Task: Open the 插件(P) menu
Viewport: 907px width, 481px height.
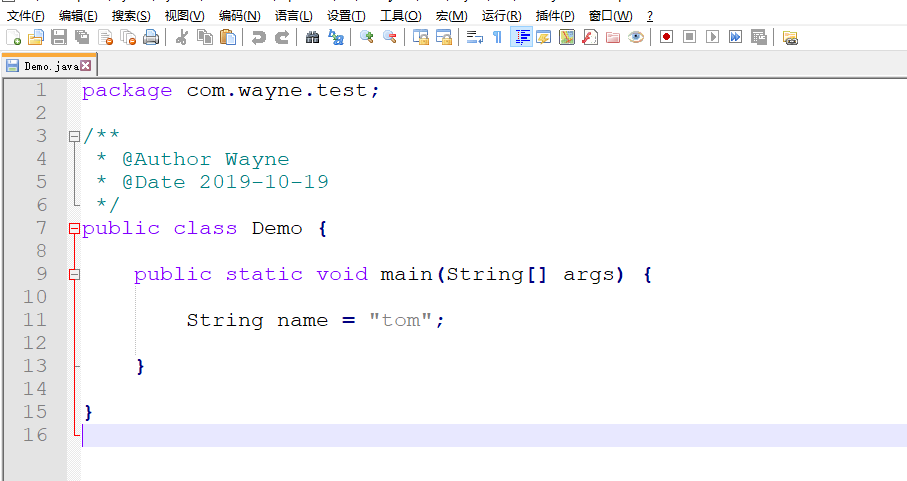Action: (555, 16)
